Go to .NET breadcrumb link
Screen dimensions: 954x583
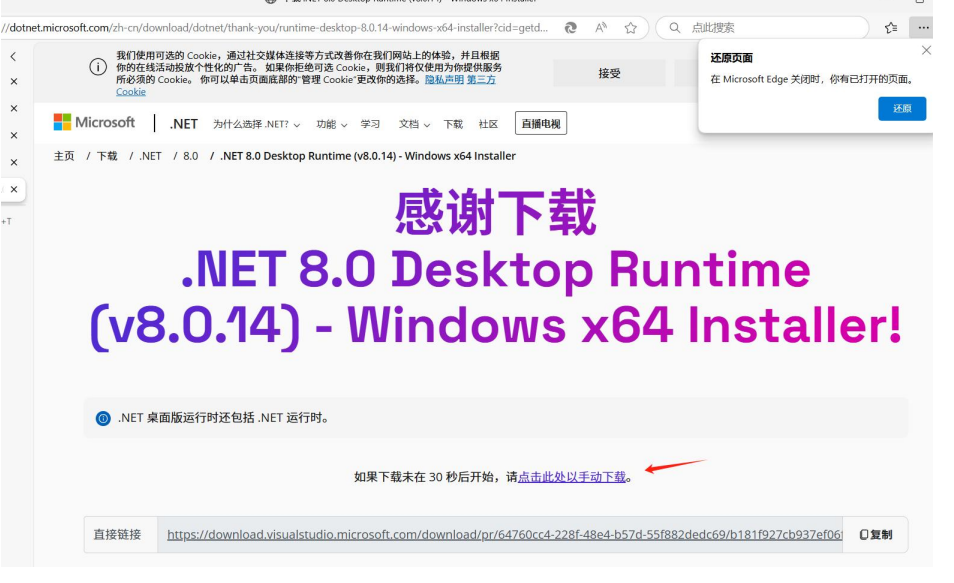tap(150, 156)
